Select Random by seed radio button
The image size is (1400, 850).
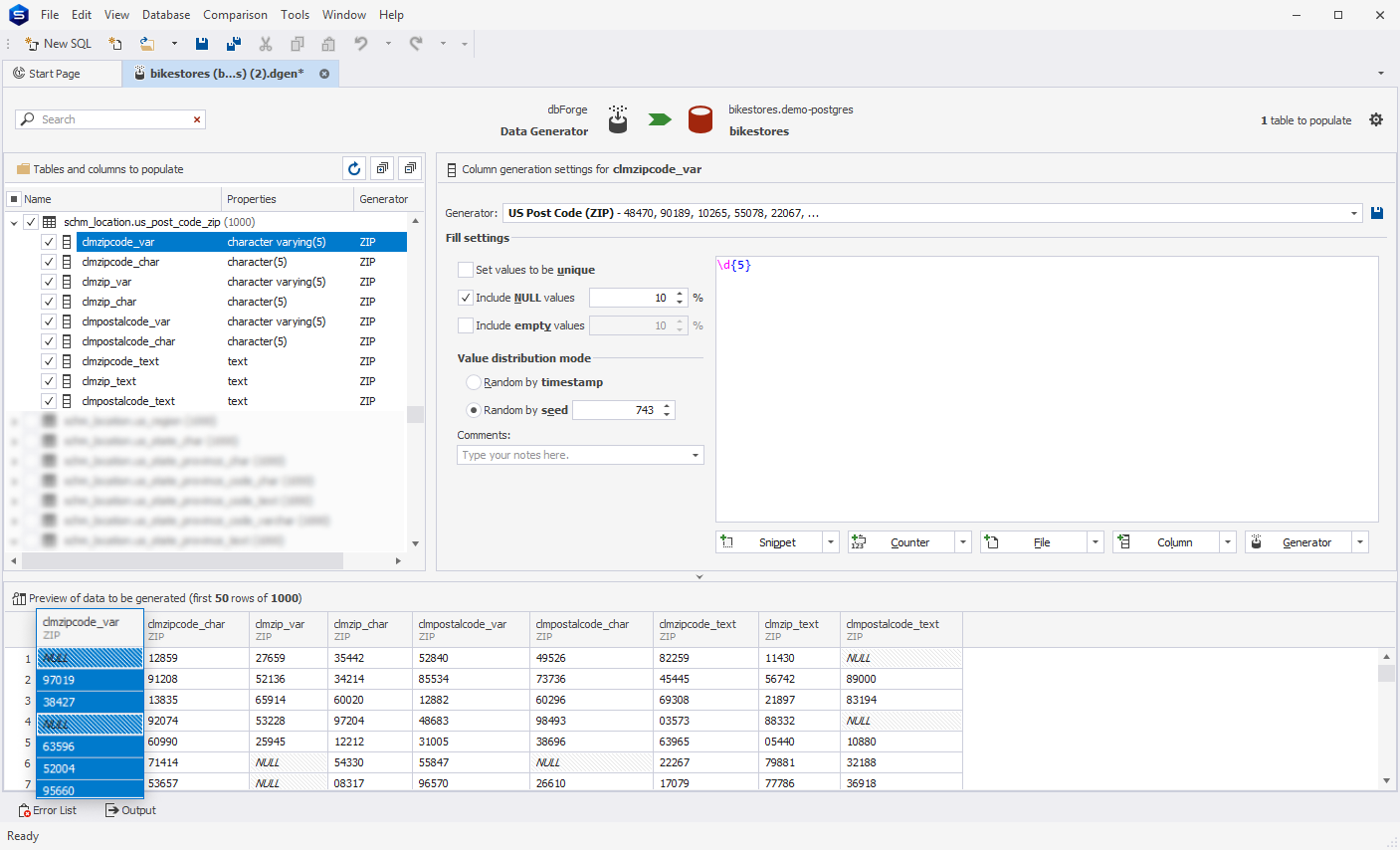tap(474, 410)
